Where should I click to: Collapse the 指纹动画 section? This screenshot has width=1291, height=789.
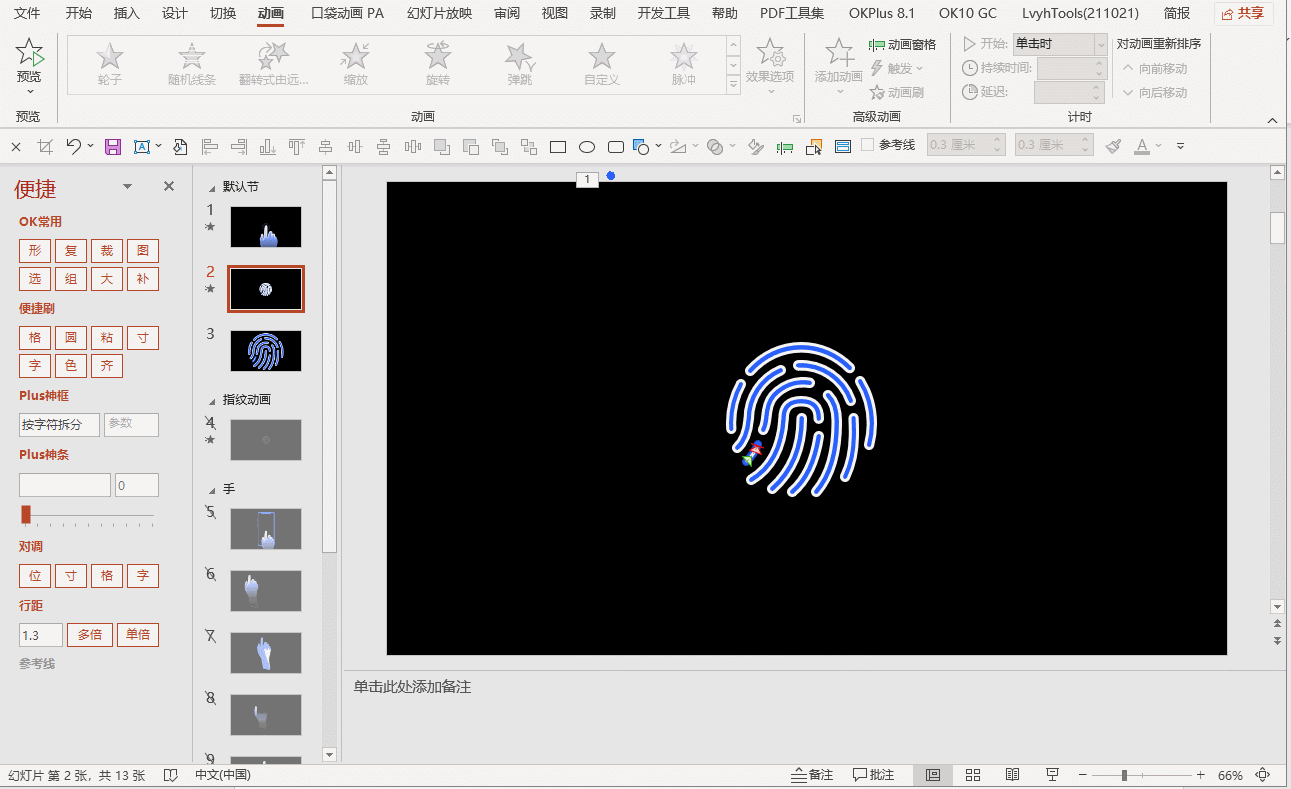click(212, 400)
